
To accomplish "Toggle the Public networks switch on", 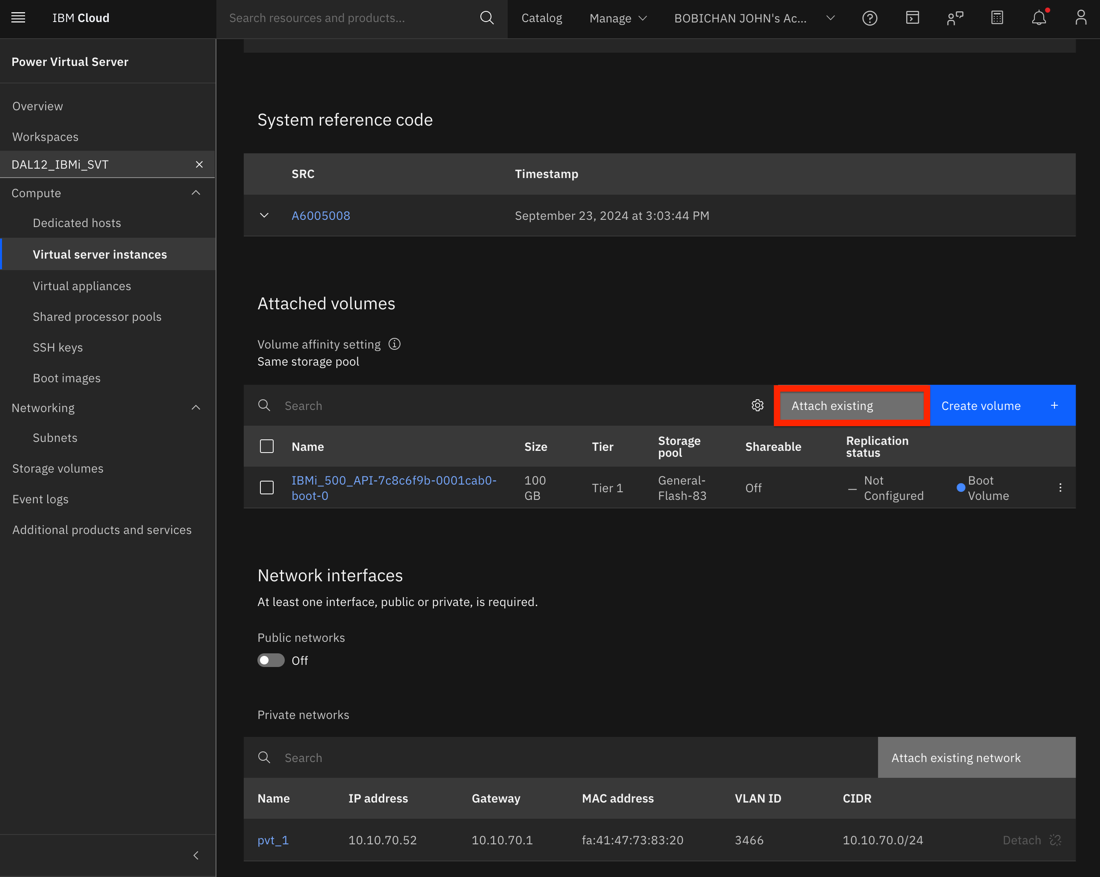I will 270,660.
